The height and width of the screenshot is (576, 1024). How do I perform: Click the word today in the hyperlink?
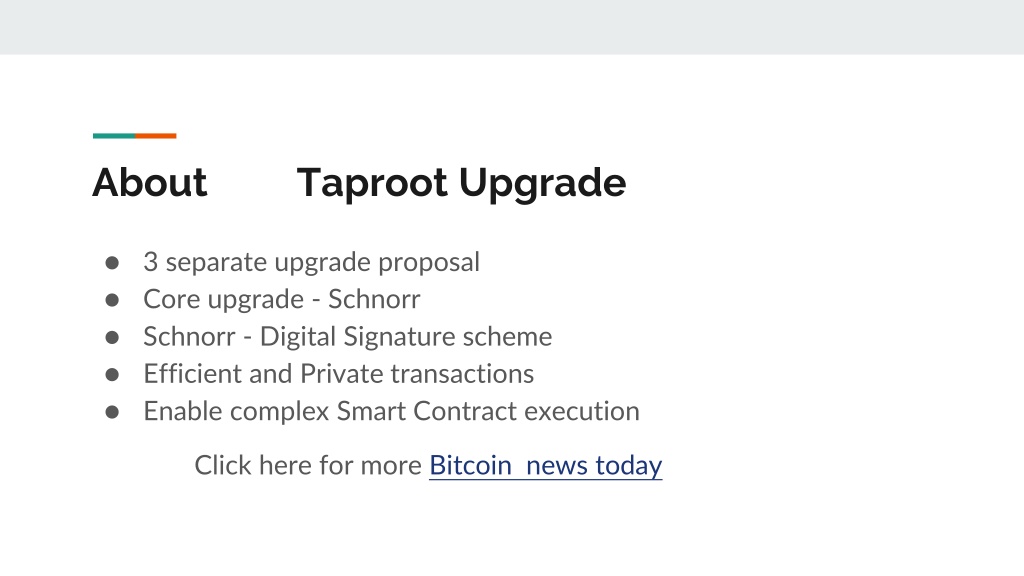(x=628, y=466)
